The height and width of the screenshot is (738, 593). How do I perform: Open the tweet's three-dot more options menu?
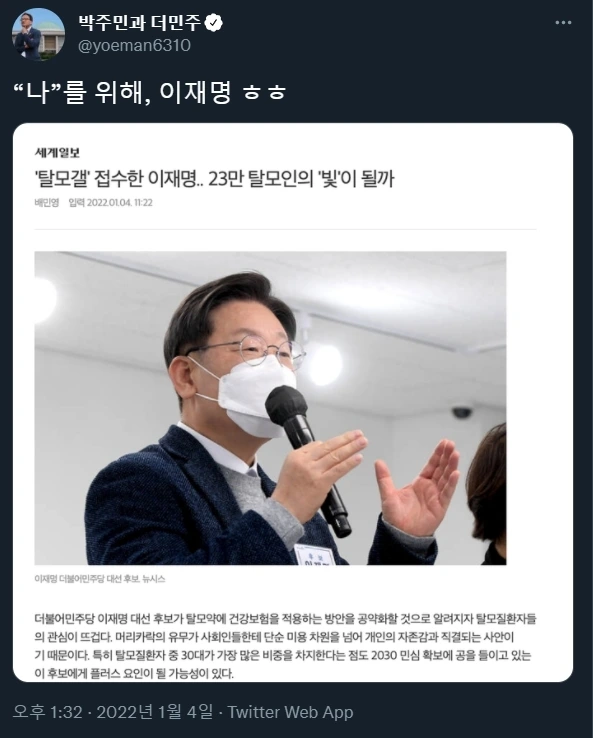pyautogui.click(x=563, y=23)
